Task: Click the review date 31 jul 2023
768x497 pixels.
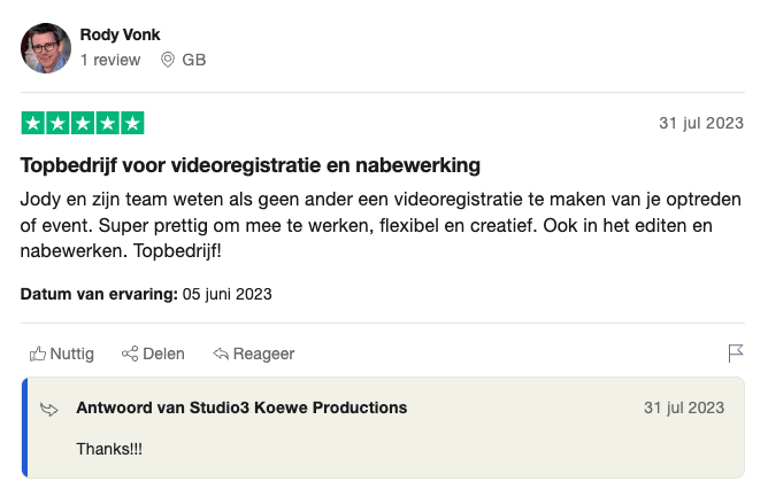Action: [701, 124]
